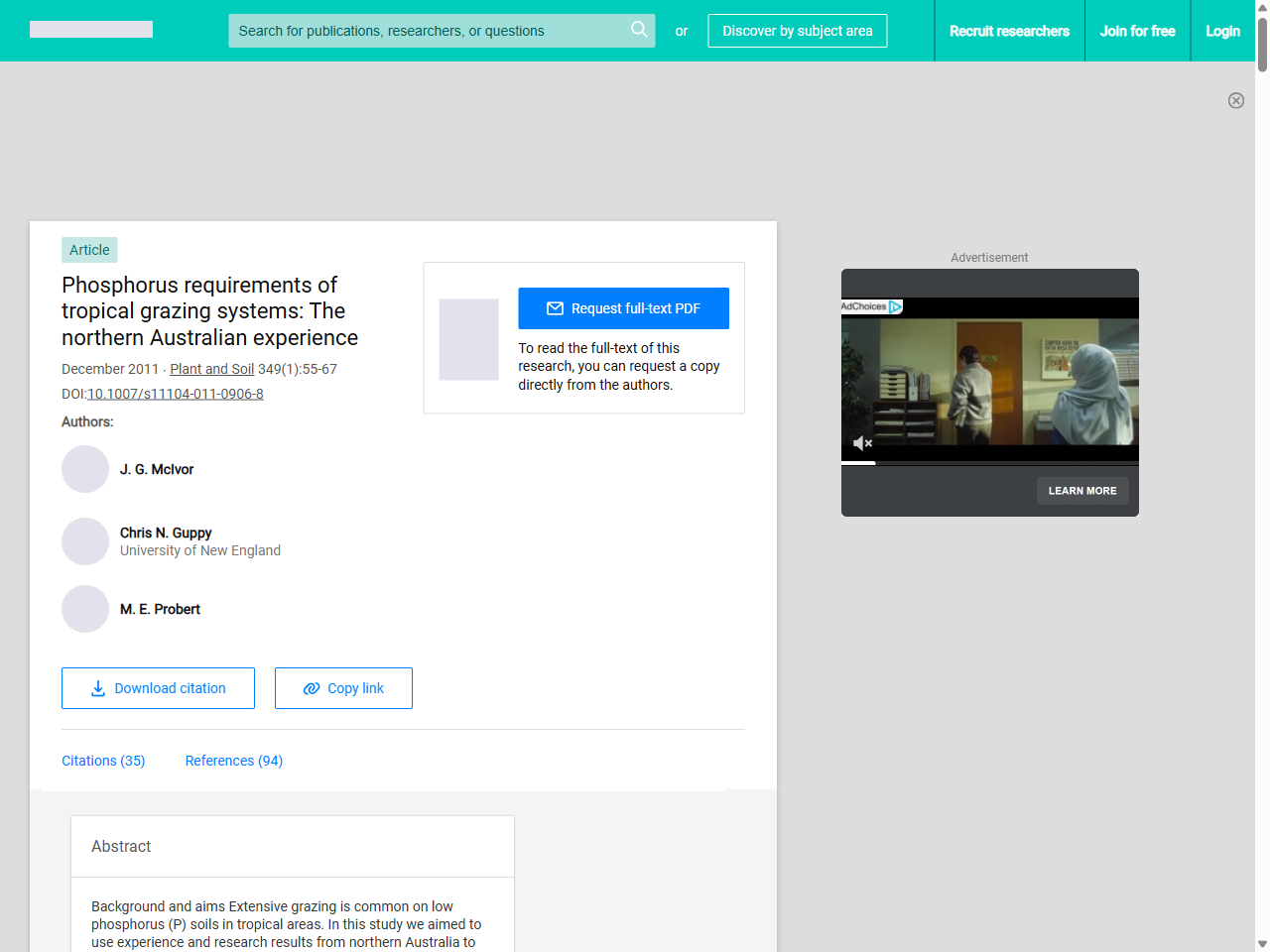1270x952 pixels.
Task: Focus the publications search field
Action: [427, 31]
